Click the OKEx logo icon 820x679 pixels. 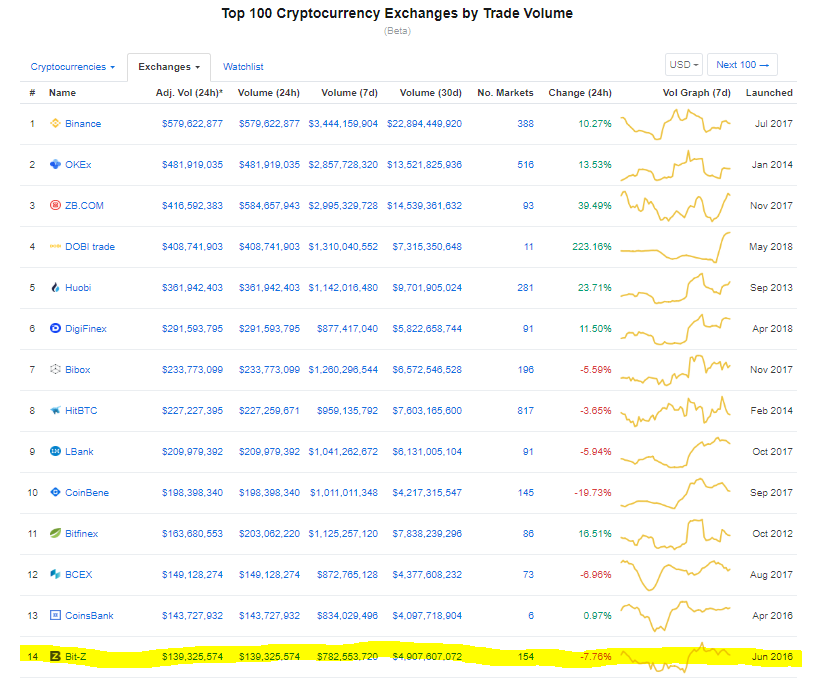[56, 165]
